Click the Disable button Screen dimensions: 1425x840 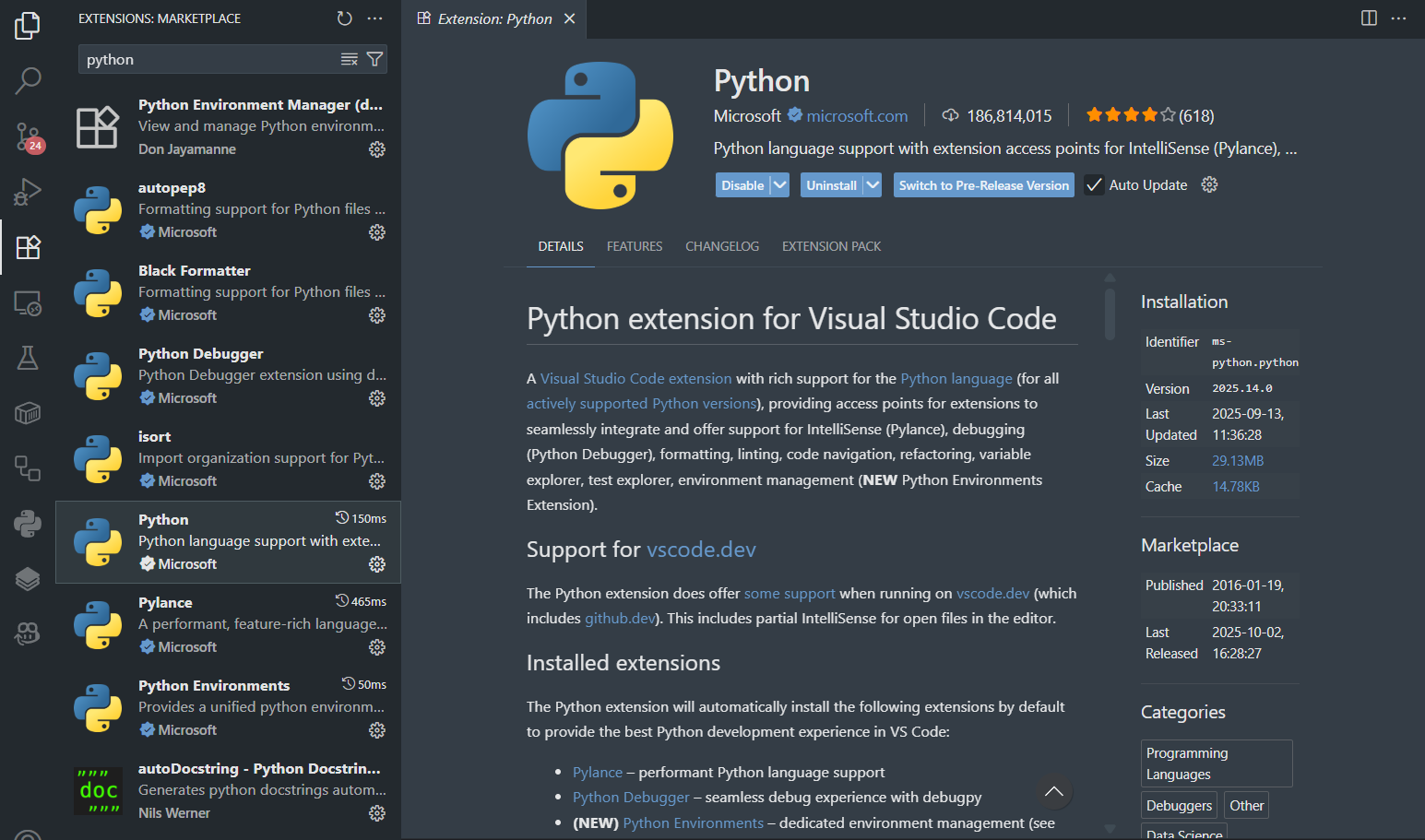click(x=742, y=185)
